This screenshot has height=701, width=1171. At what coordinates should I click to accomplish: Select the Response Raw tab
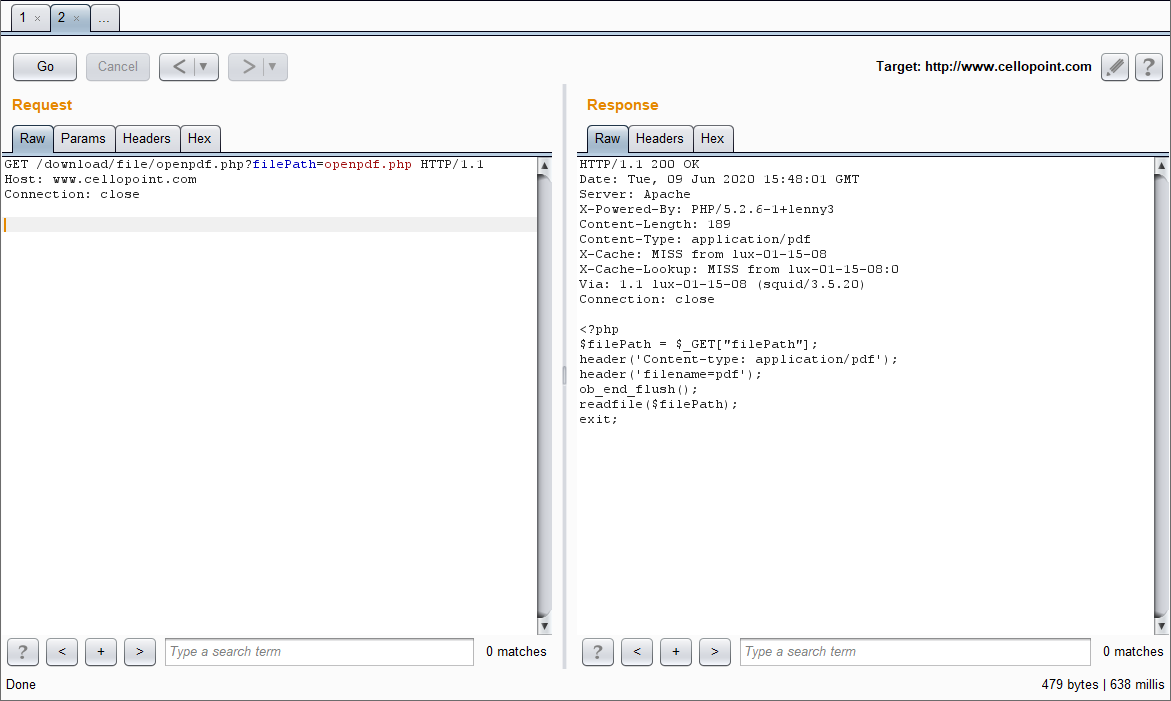point(607,138)
